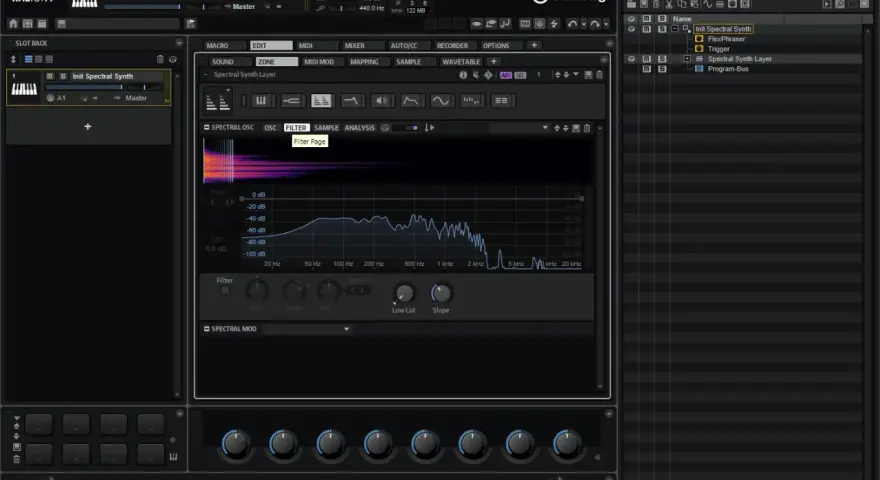Expand the Spectral Synth Layer tree node
The image size is (880, 480).
(x=686, y=58)
